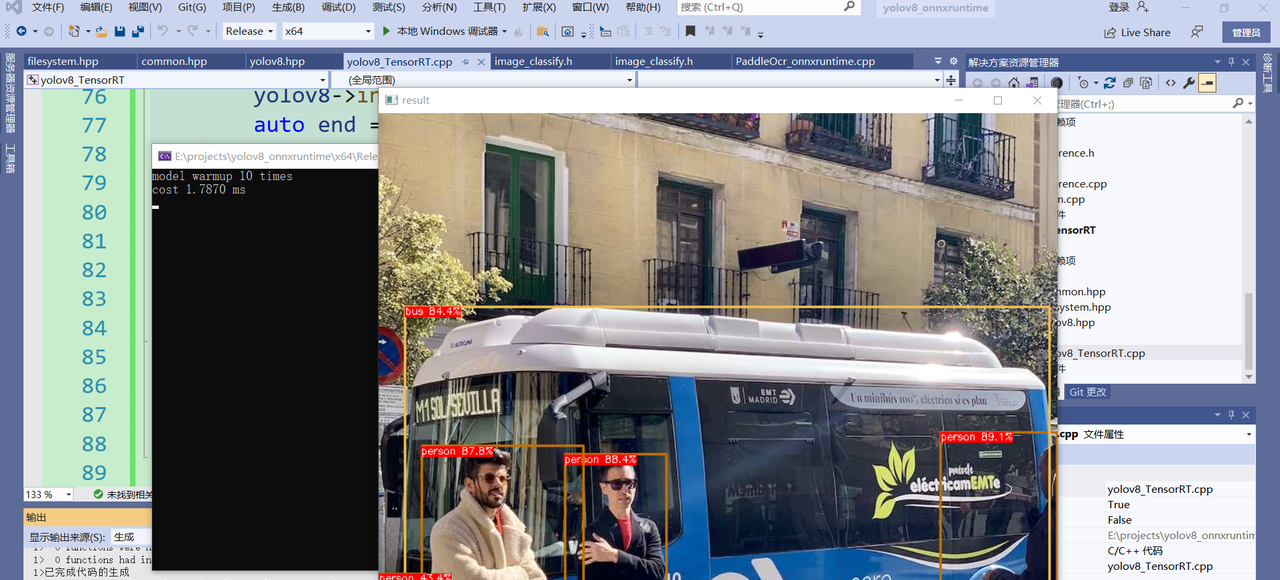This screenshot has width=1280, height=580.
Task: Click the Undo arrow icon
Action: tap(163, 32)
